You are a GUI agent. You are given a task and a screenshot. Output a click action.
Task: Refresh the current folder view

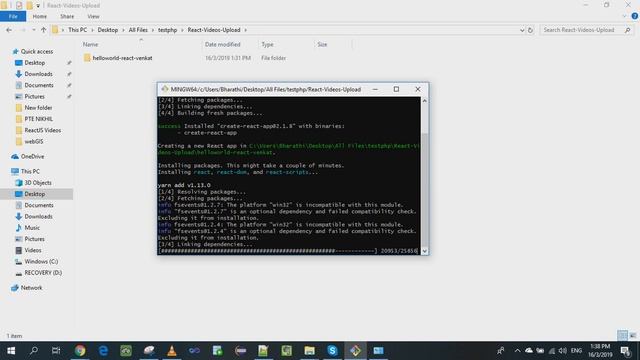pos(530,30)
